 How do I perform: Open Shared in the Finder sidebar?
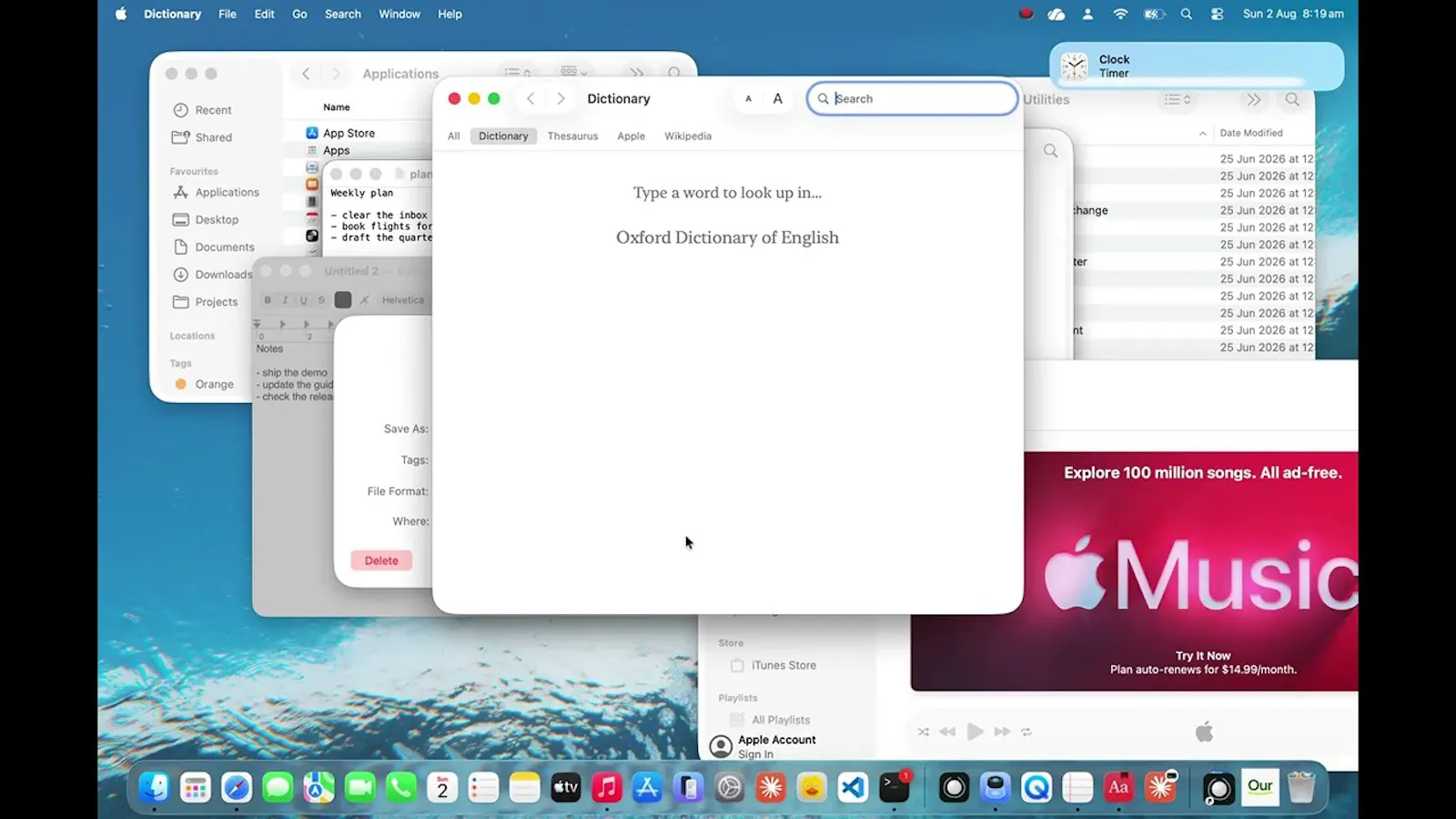pyautogui.click(x=213, y=137)
